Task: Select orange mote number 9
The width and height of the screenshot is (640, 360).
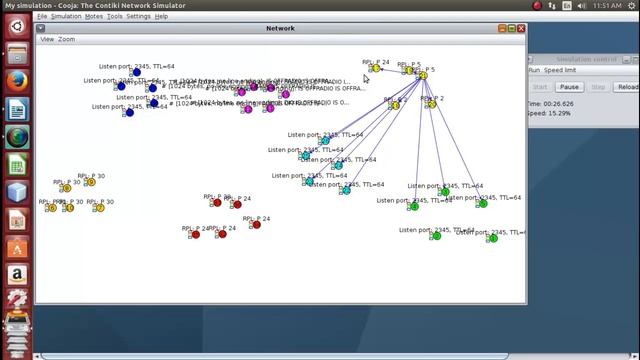Action: 91,182
